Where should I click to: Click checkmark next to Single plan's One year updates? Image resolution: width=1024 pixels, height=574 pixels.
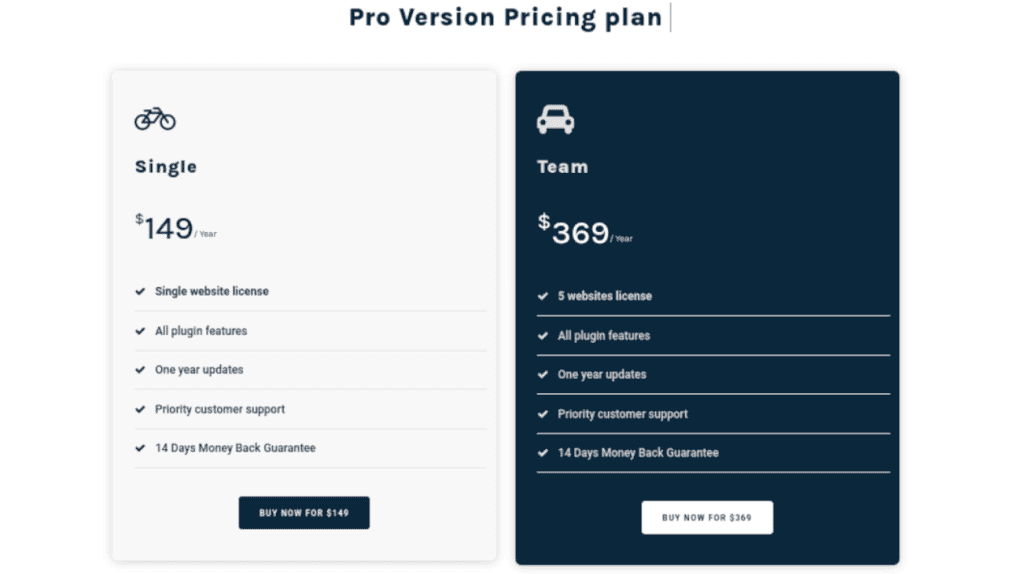[x=140, y=370]
